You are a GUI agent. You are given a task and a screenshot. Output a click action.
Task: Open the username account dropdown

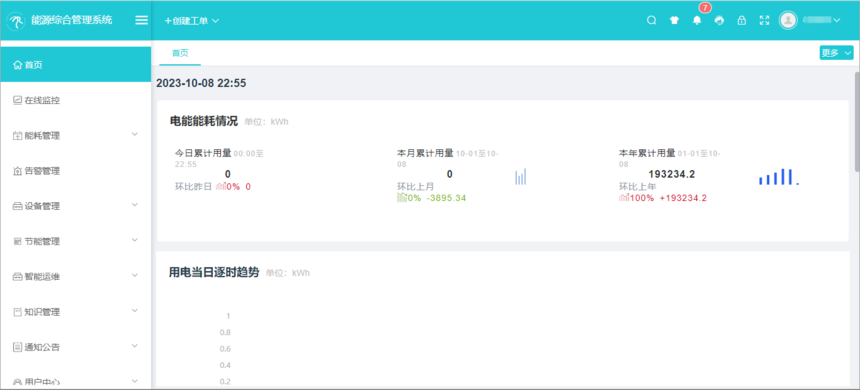point(821,20)
